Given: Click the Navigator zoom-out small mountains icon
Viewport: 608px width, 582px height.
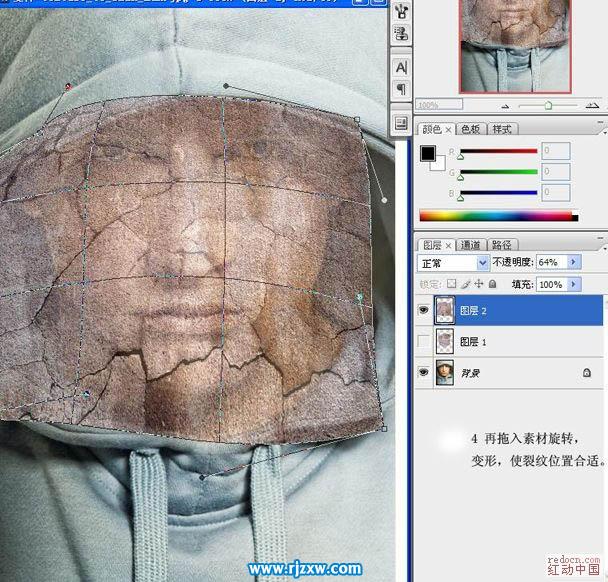Looking at the screenshot, I should 505,105.
